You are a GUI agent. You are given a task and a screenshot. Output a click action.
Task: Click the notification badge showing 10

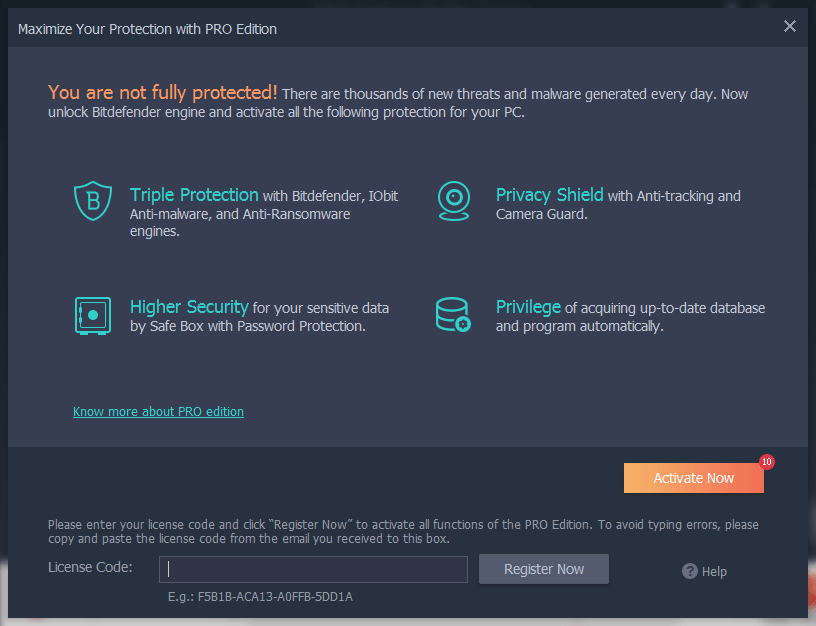tap(766, 461)
